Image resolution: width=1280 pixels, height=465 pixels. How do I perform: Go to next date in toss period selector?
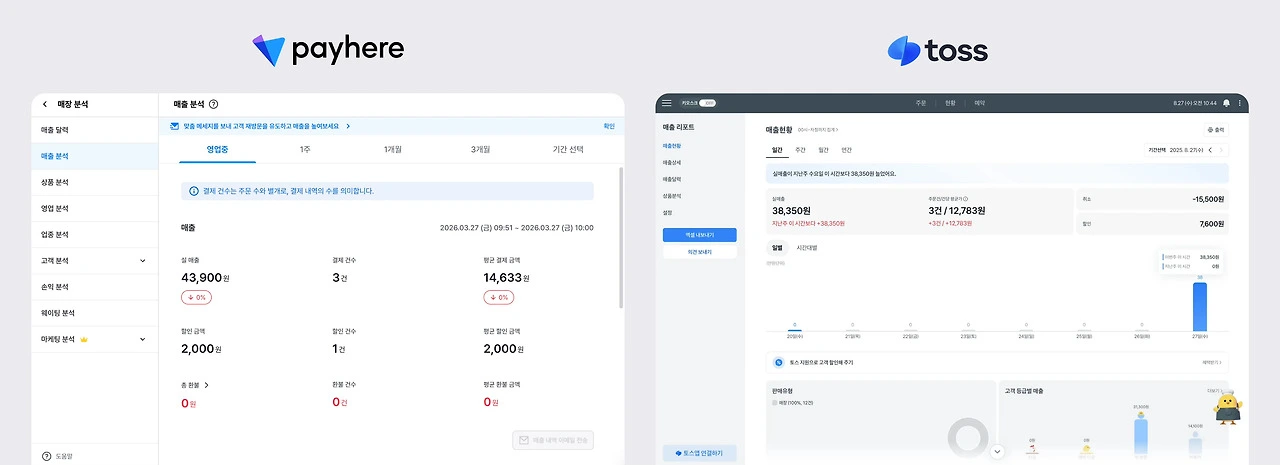pos(1221,150)
